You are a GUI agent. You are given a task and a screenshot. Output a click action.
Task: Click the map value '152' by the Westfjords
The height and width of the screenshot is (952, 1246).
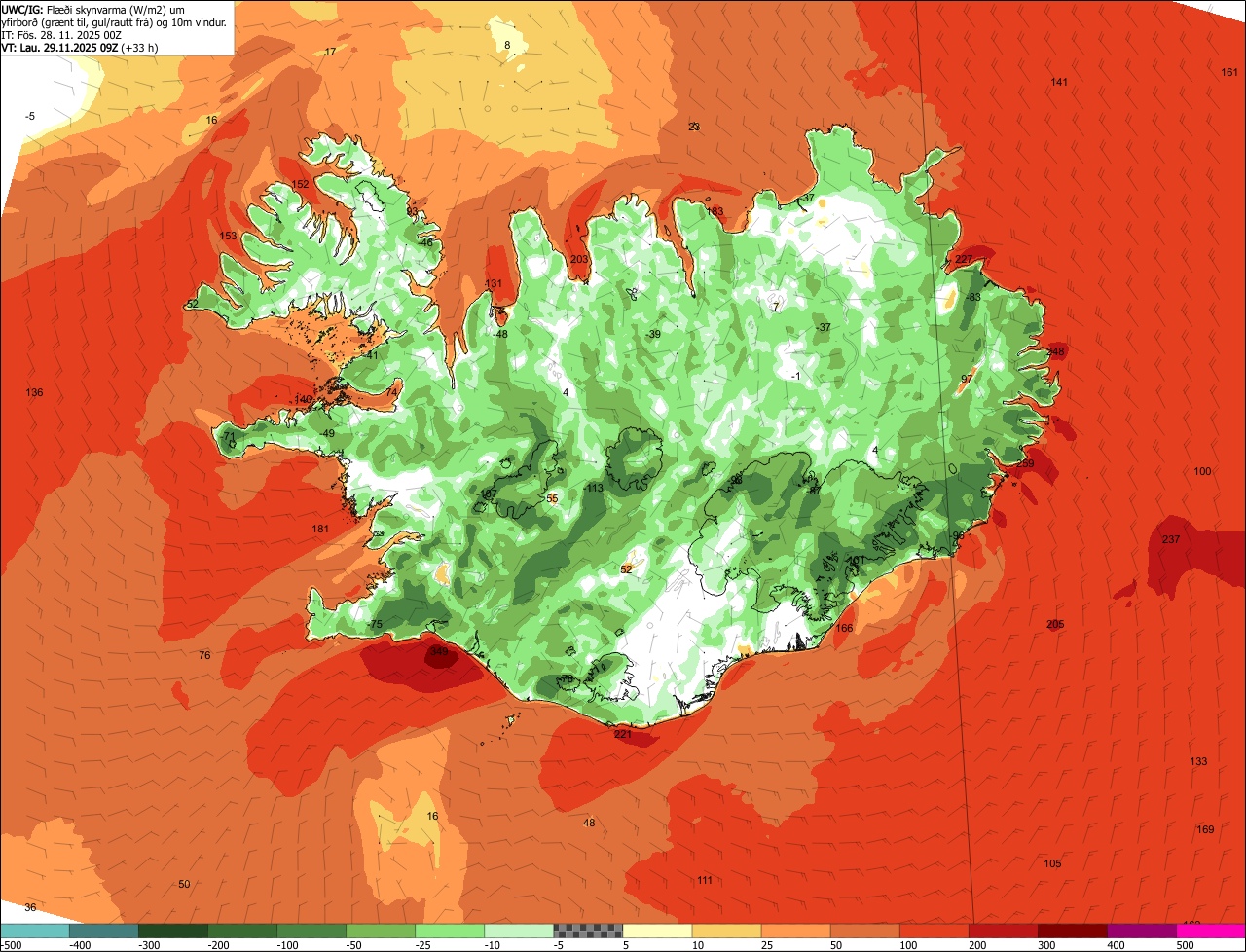(300, 185)
